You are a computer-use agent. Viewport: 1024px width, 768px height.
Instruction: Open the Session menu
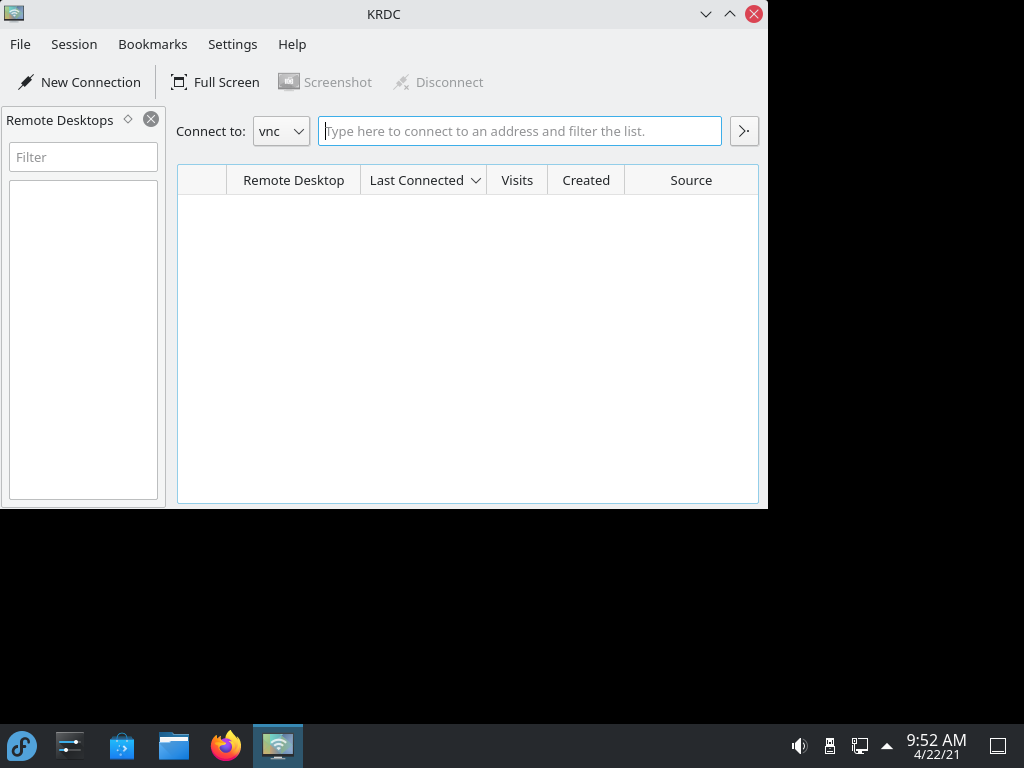tap(74, 44)
